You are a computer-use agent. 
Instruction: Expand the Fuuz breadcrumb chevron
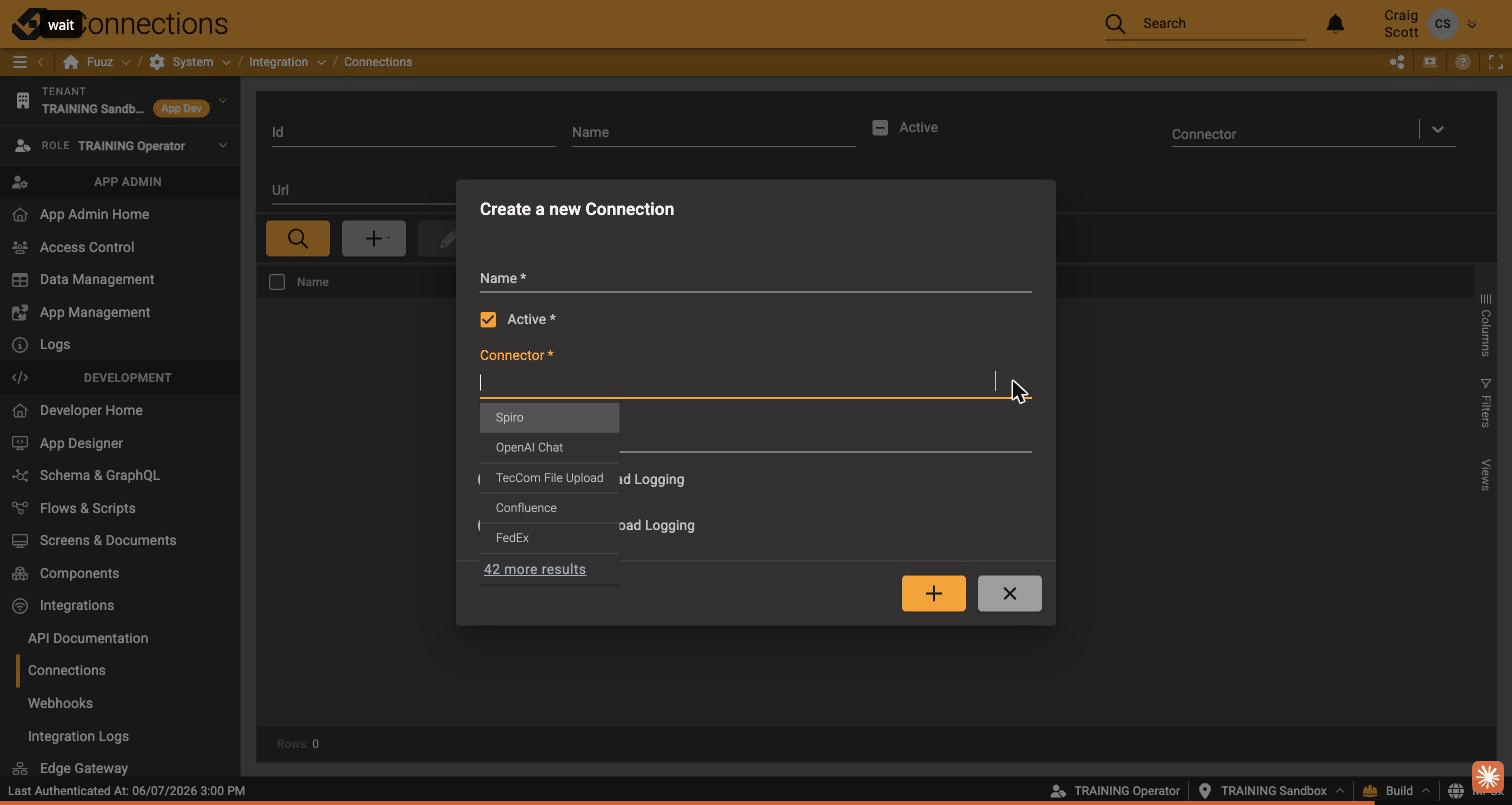[x=125, y=62]
